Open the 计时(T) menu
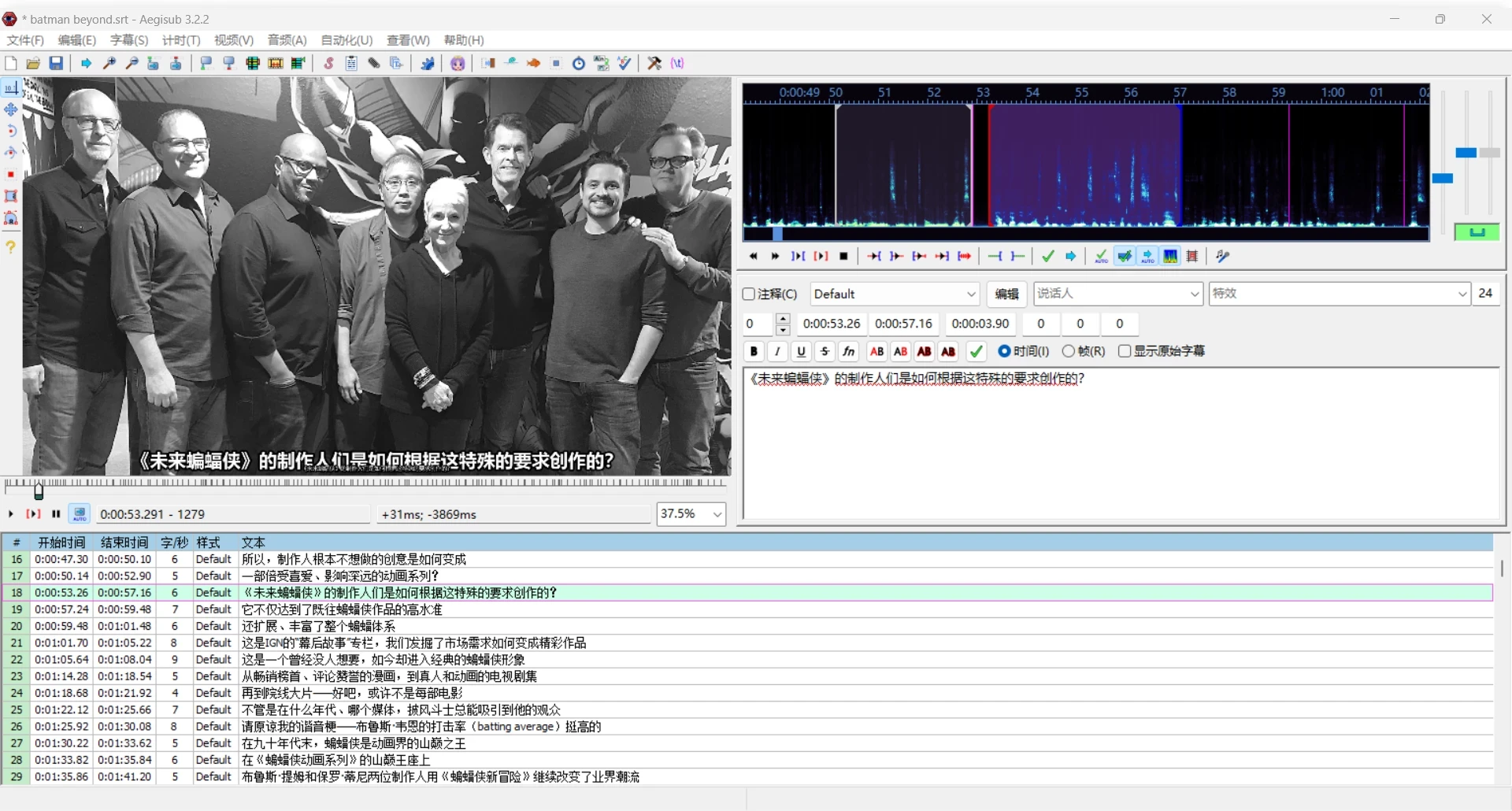The height and width of the screenshot is (811, 1512). pos(181,40)
